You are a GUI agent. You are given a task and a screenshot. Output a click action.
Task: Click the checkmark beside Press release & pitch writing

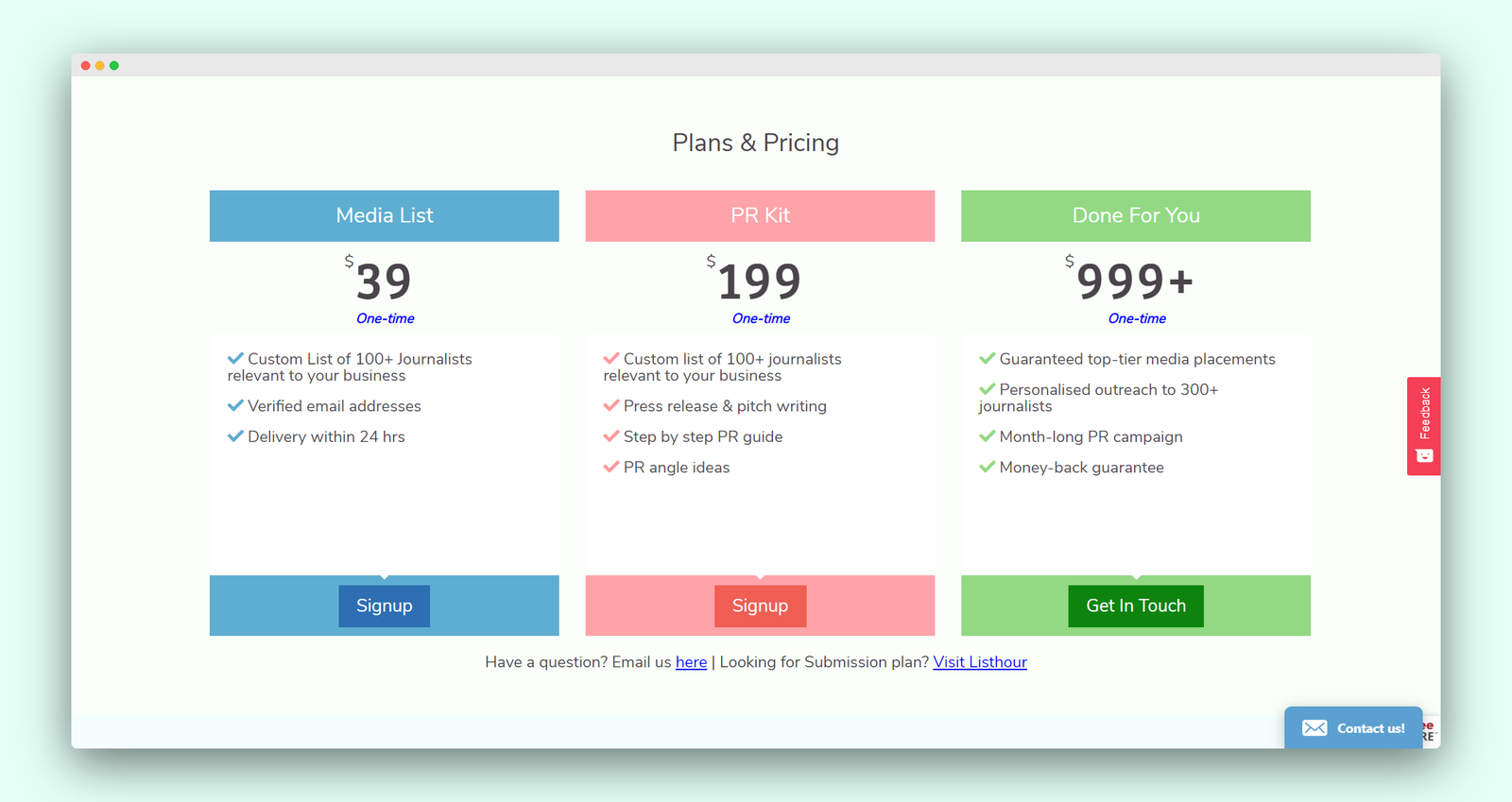[x=611, y=405]
